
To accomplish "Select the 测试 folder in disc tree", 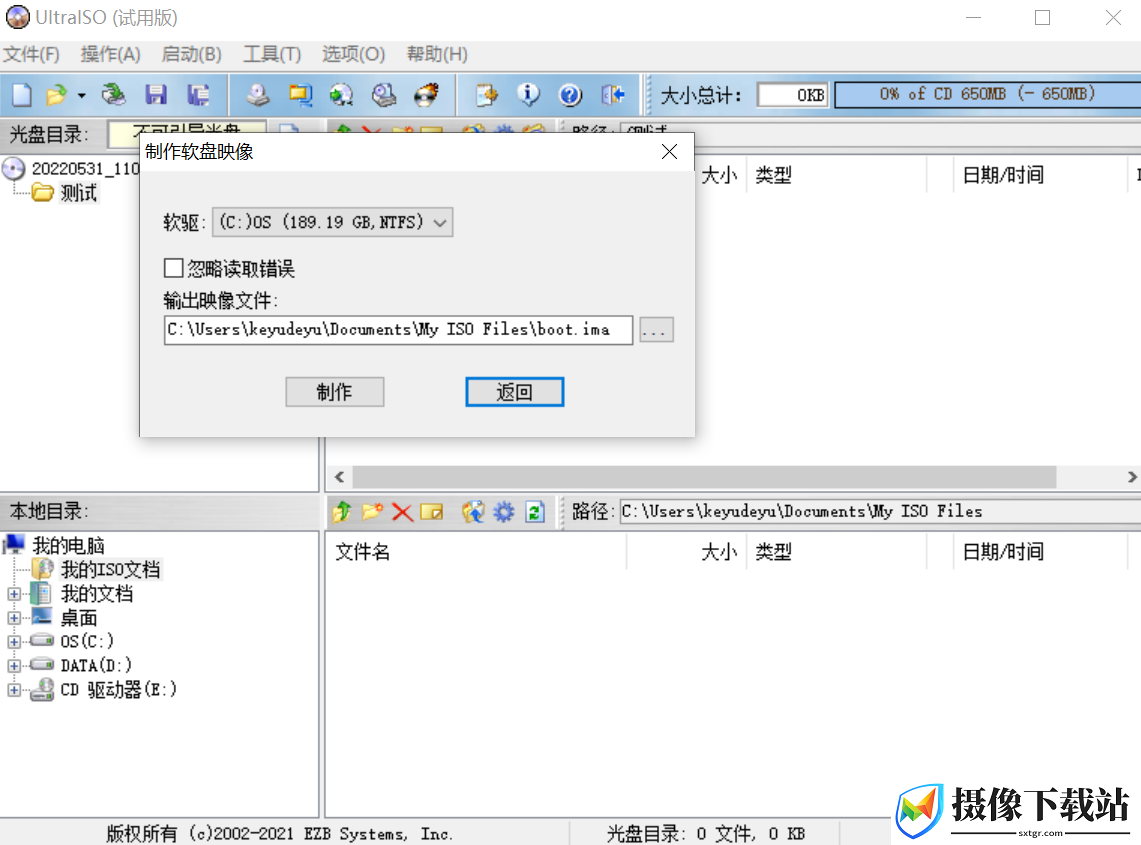I will coord(79,193).
